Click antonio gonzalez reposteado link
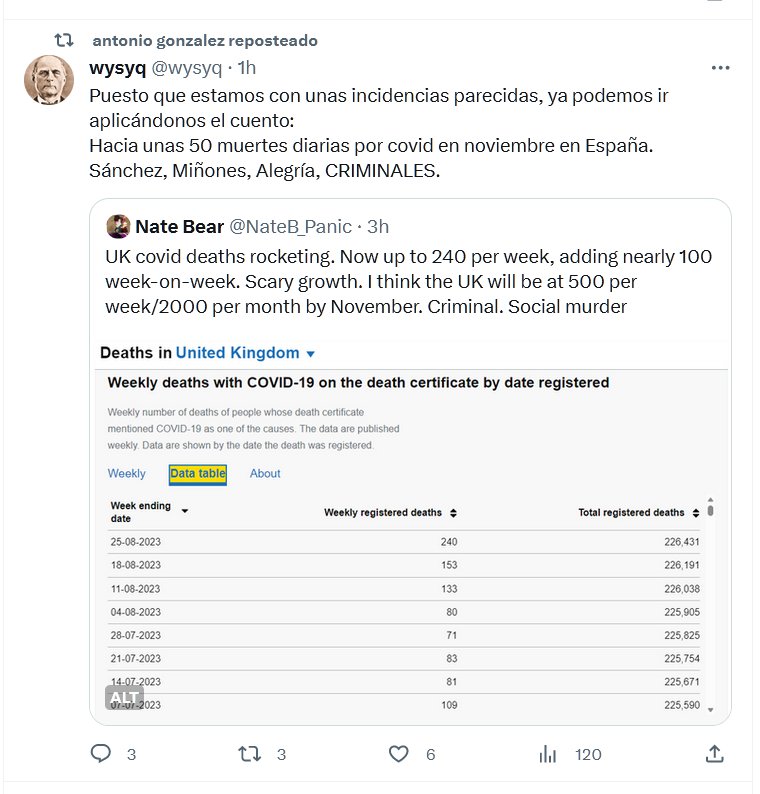Screen dimensions: 760x794 [x=204, y=41]
